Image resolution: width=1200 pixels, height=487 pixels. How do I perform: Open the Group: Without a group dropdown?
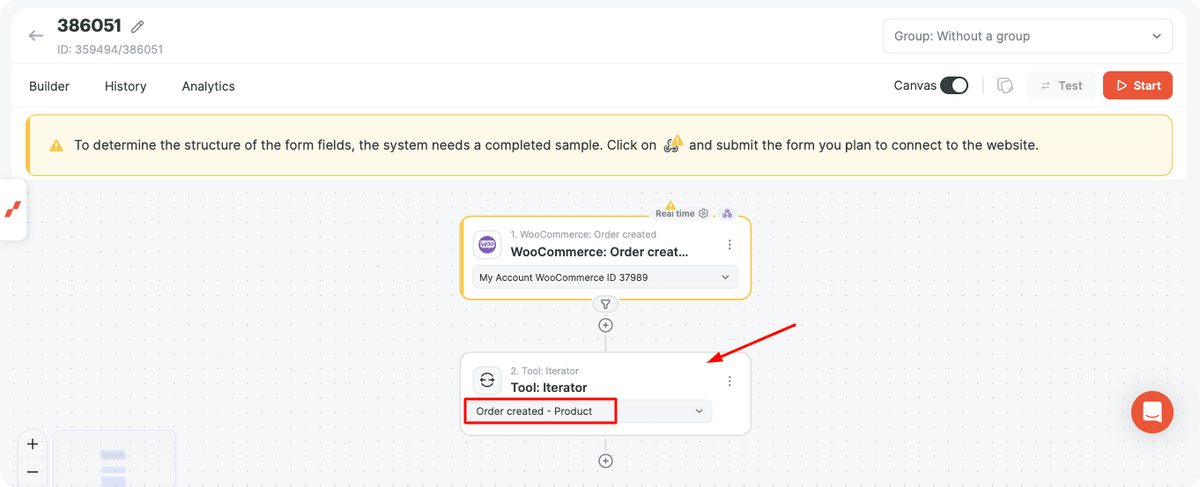click(x=1027, y=36)
